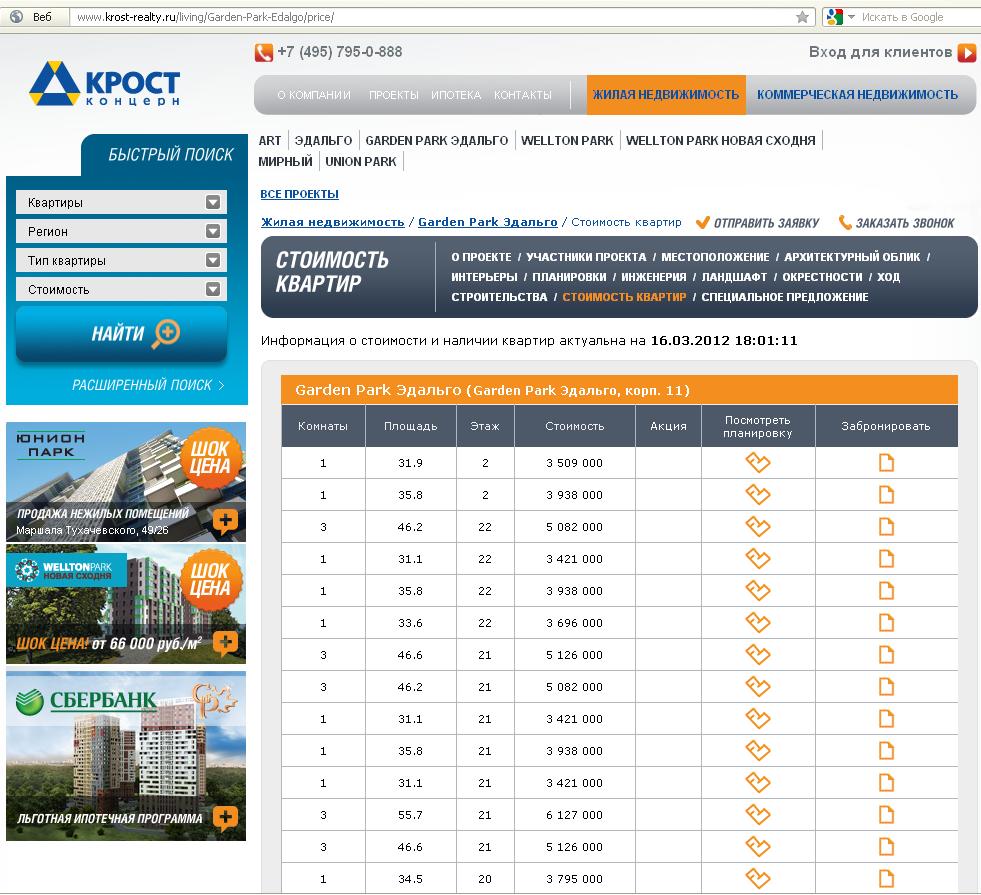Select the Union Park project tab
This screenshot has height=895, width=981.
point(361,162)
